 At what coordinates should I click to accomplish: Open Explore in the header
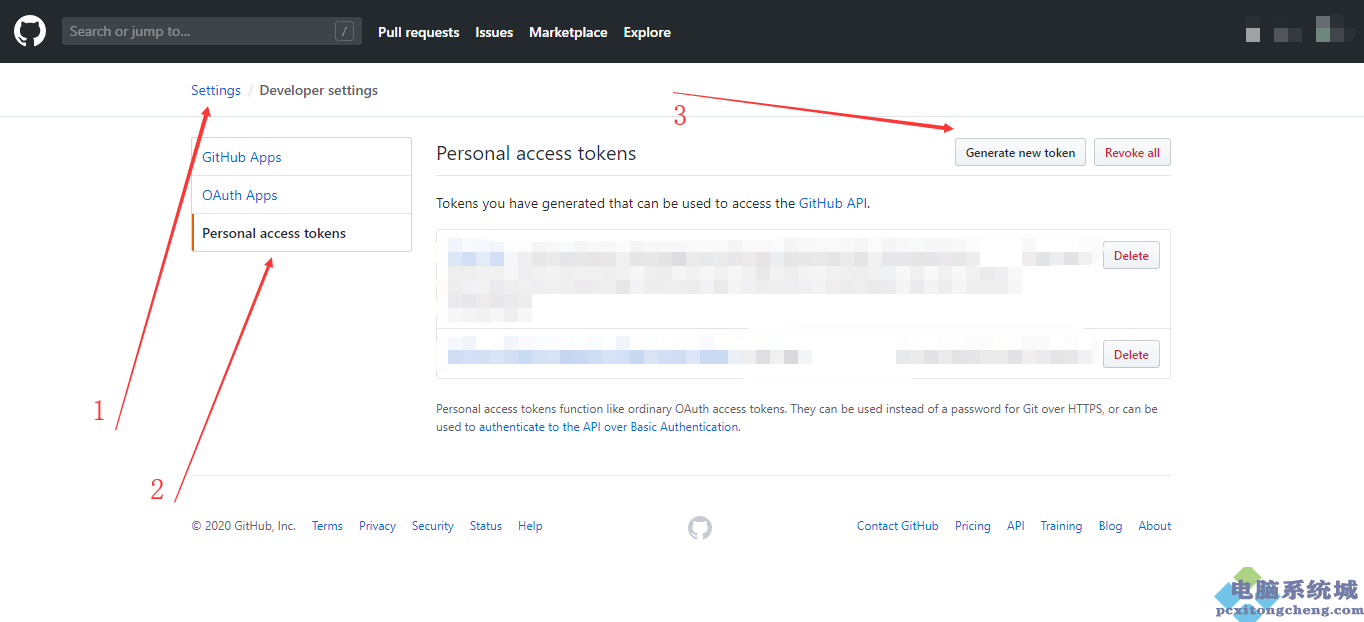(x=647, y=32)
